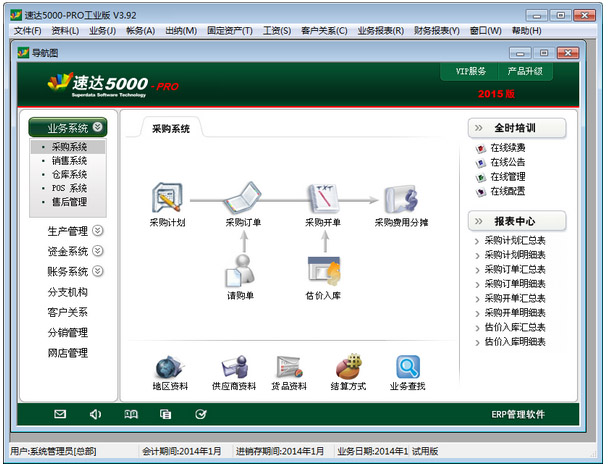Click the 速达5000 PRO logo

(x=113, y=84)
